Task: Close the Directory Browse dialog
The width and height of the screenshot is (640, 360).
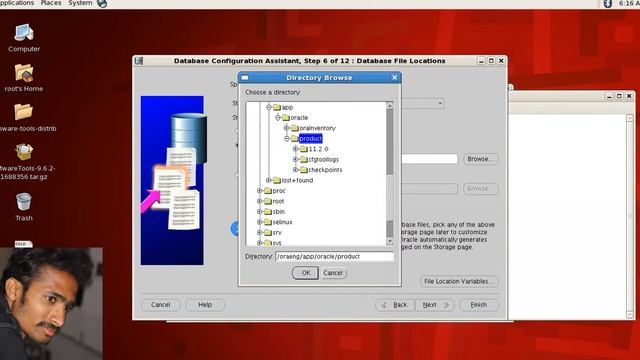Action: tap(394, 78)
